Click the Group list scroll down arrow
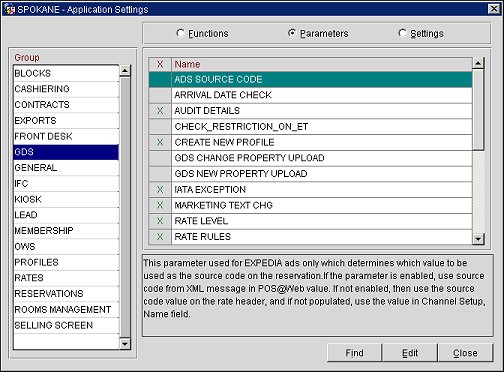504x372 pixels. pos(125,344)
